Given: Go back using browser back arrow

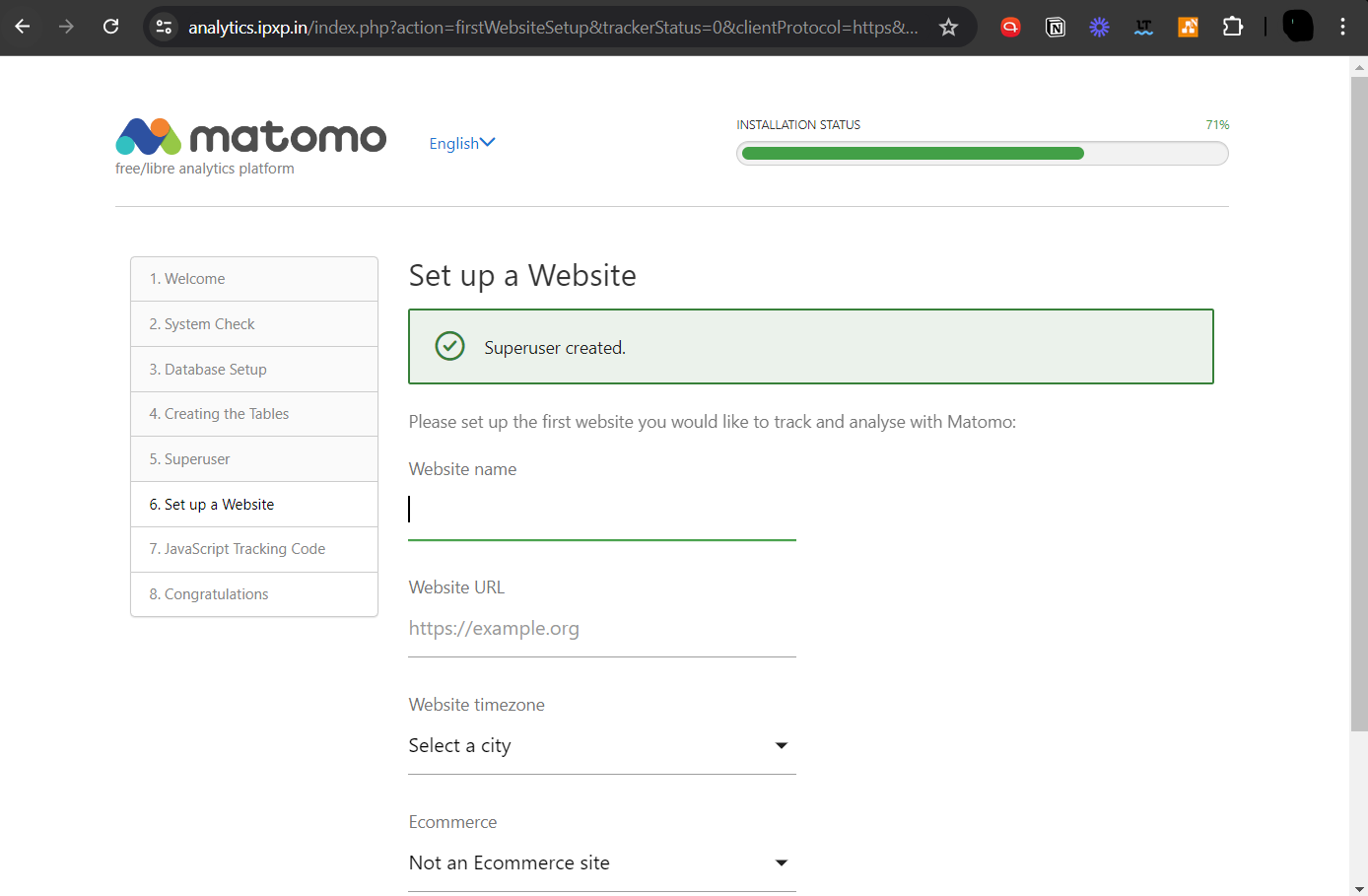Looking at the screenshot, I should (23, 27).
